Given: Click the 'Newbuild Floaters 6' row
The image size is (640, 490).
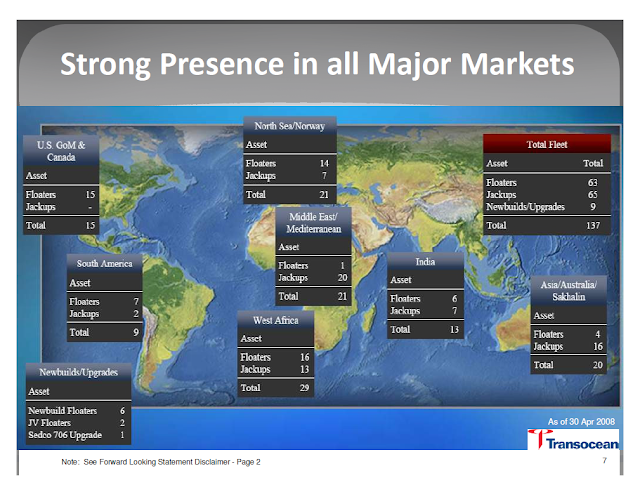Looking at the screenshot, I should click(x=78, y=410).
